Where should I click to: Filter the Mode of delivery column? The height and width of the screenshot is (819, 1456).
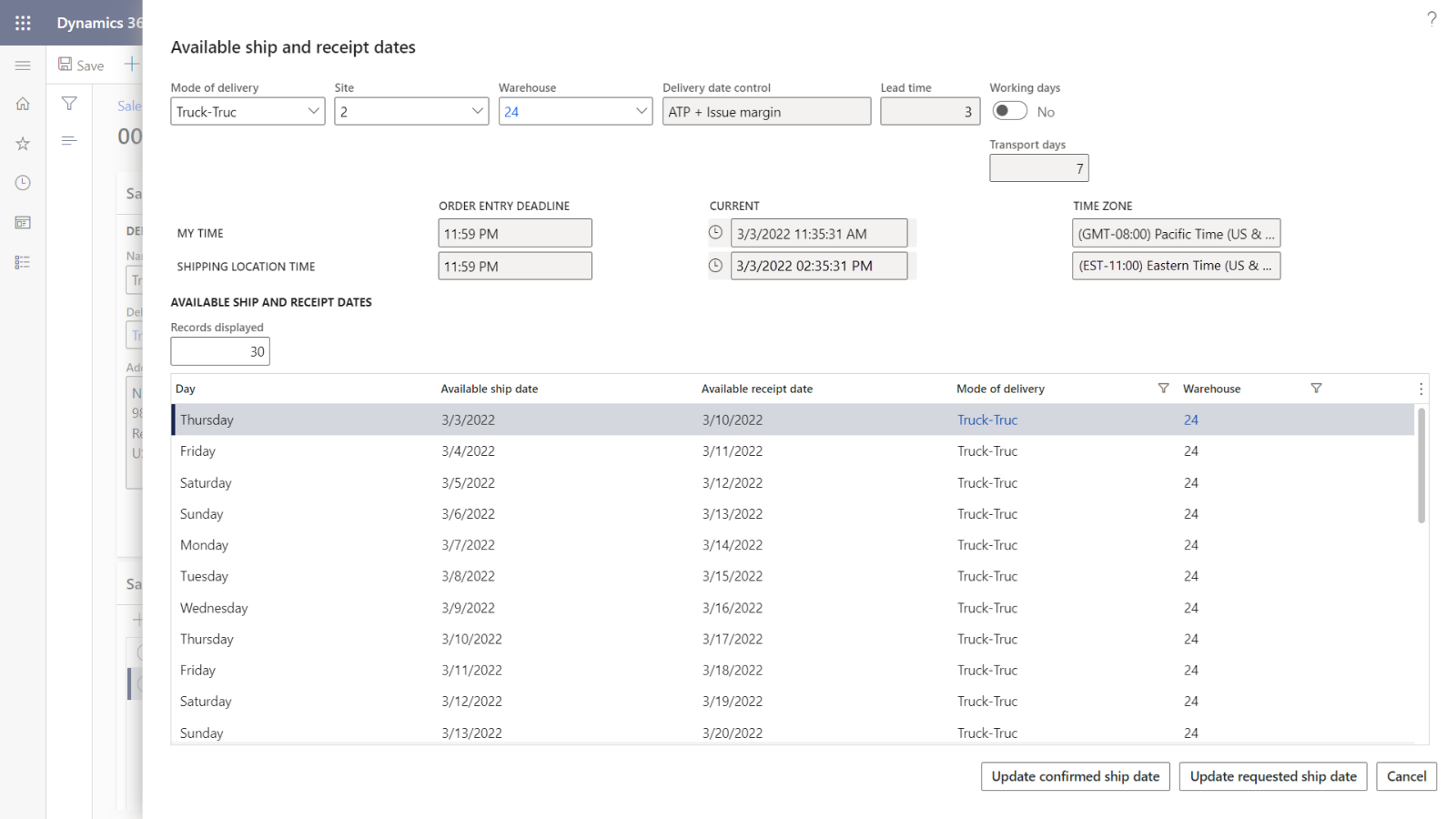1163,389
